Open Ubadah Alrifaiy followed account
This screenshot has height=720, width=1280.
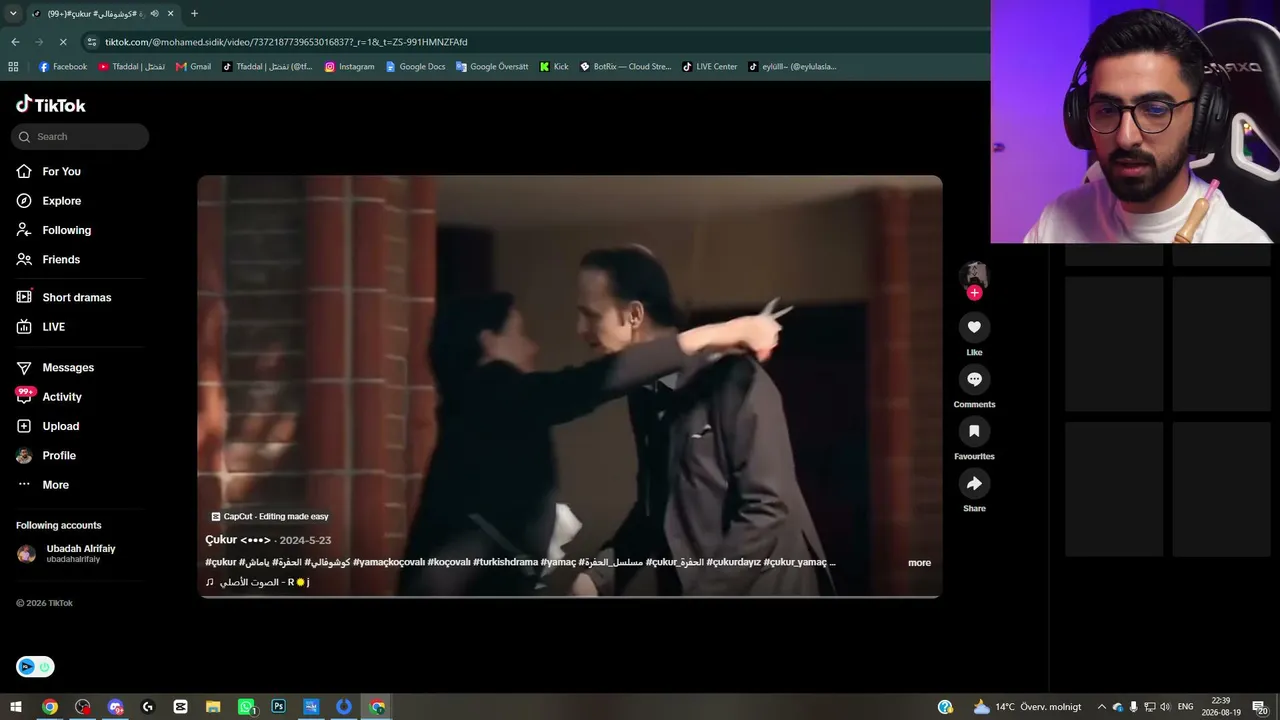click(x=65, y=553)
